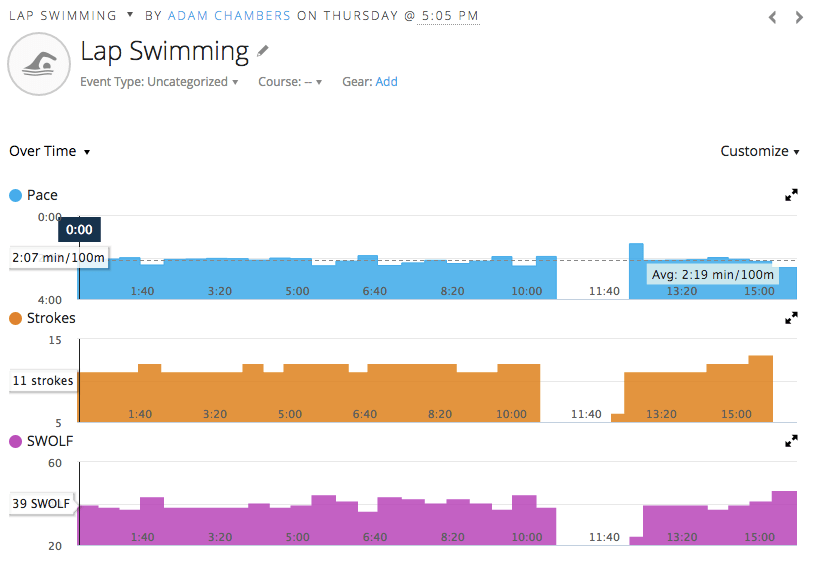816x570 pixels.
Task: Click the Add gear link
Action: coord(386,82)
